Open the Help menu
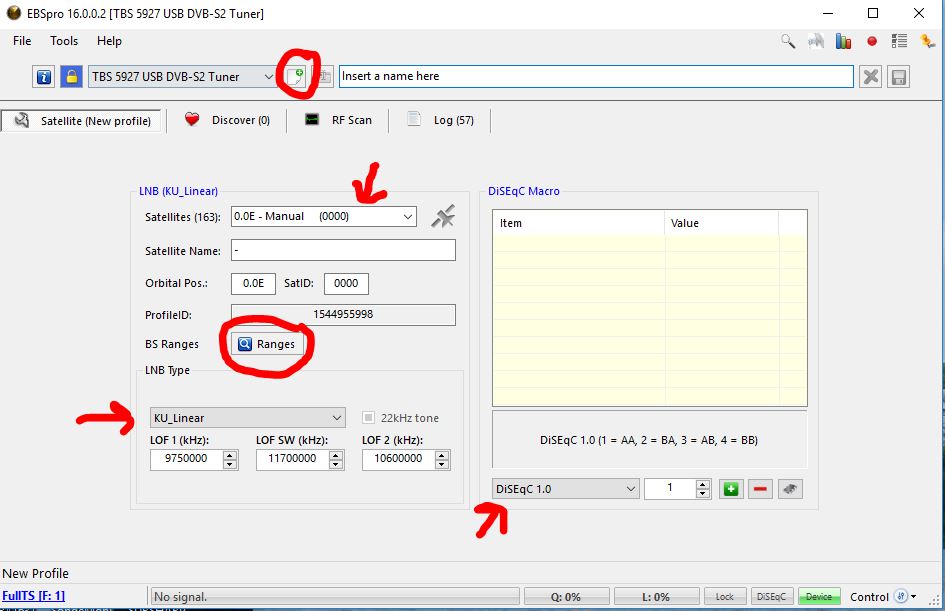 click(x=109, y=41)
